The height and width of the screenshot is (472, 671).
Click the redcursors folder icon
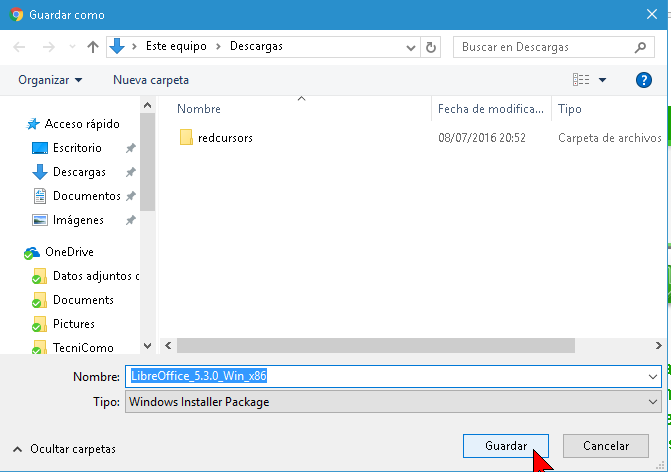click(x=186, y=137)
